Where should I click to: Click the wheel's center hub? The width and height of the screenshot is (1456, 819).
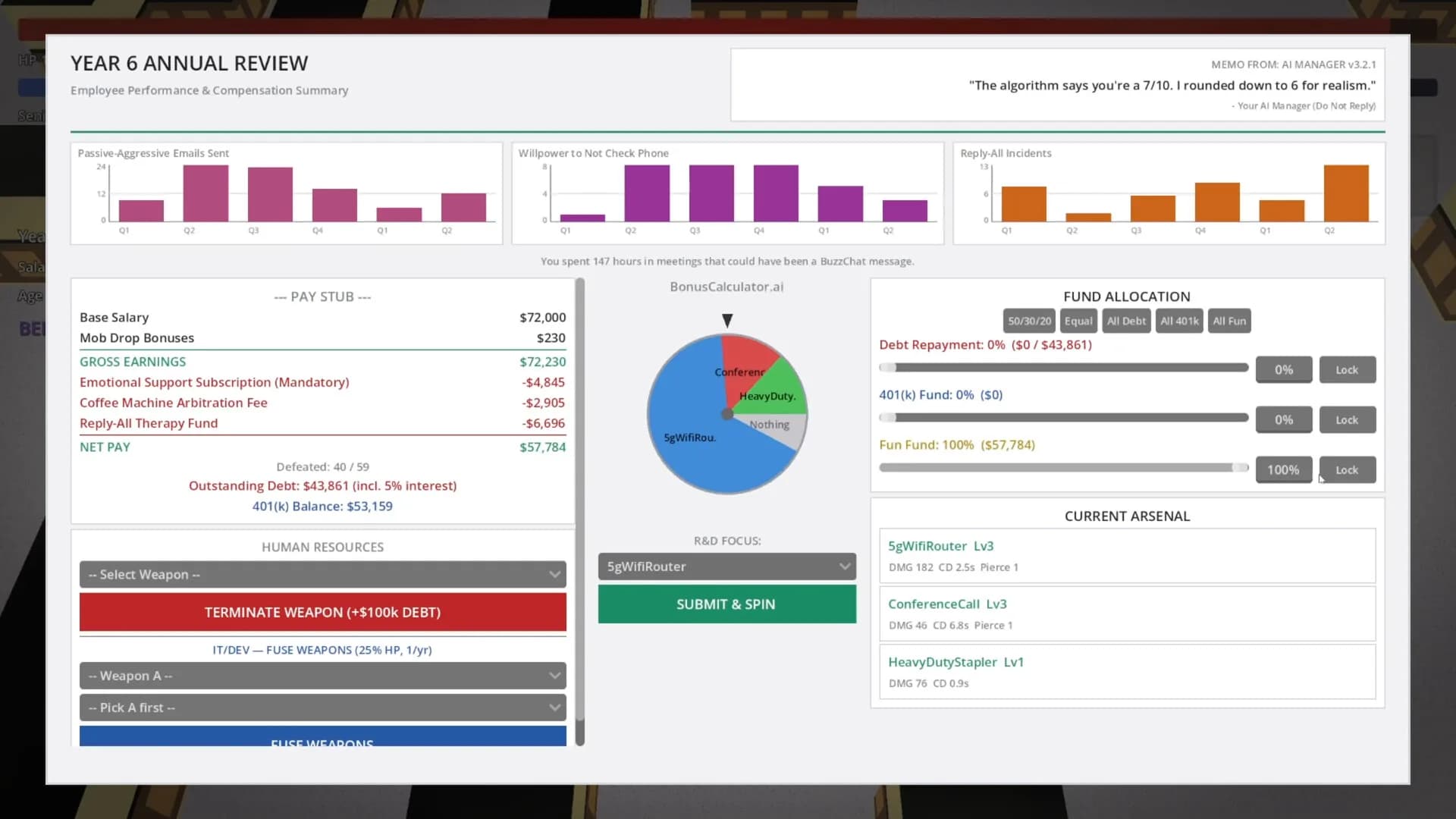tap(726, 414)
